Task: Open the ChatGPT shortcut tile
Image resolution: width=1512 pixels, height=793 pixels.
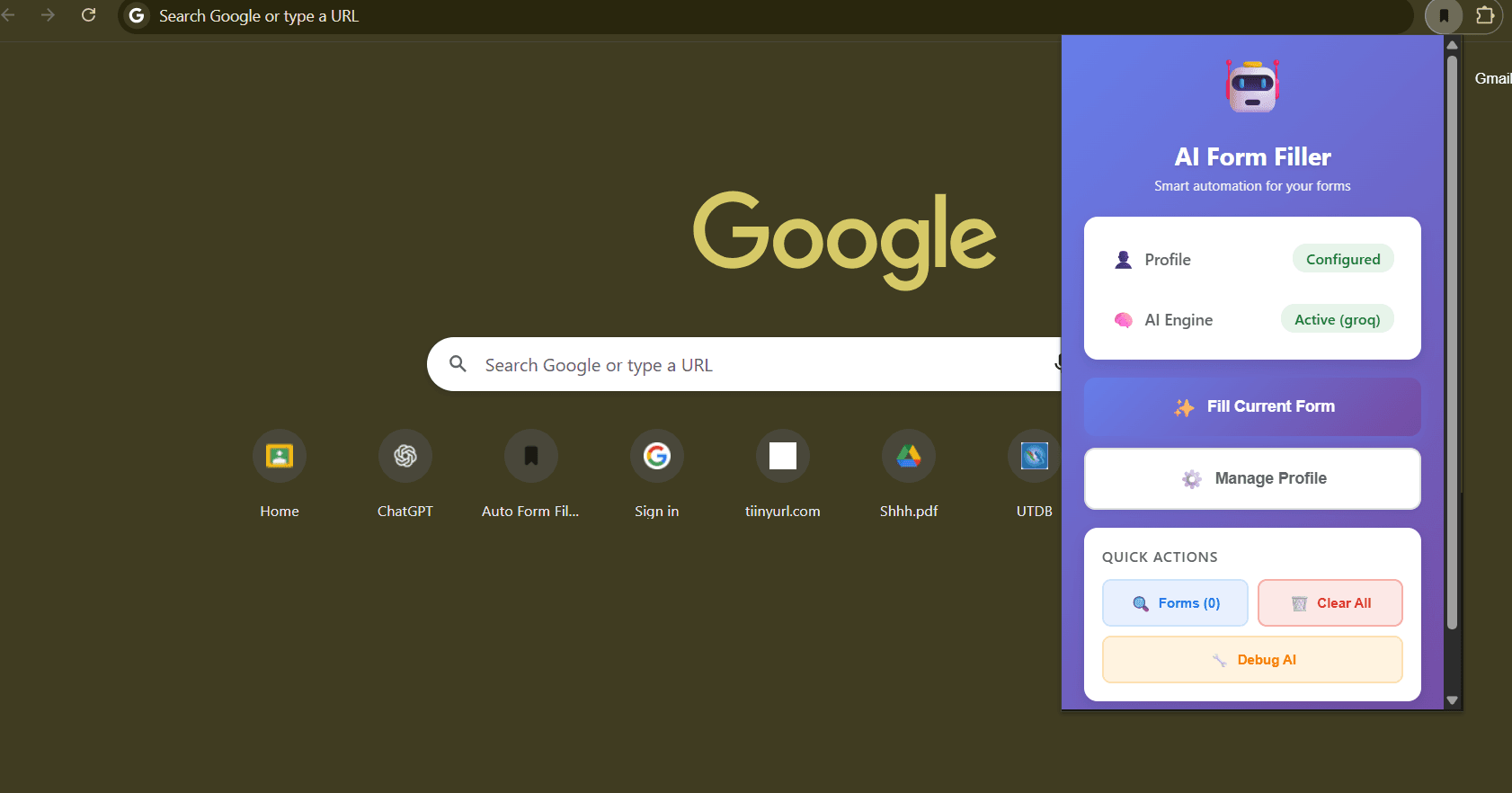Action: coord(405,474)
